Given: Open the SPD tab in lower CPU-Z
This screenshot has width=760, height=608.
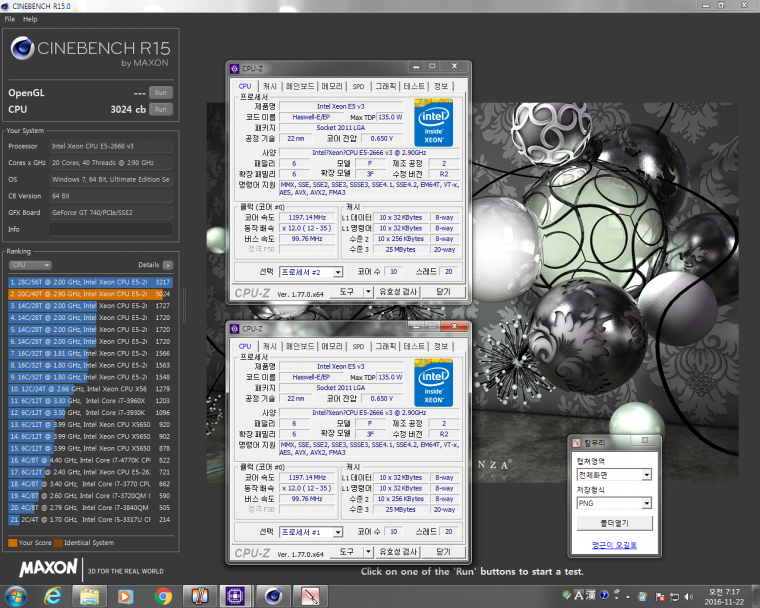Looking at the screenshot, I should [358, 346].
